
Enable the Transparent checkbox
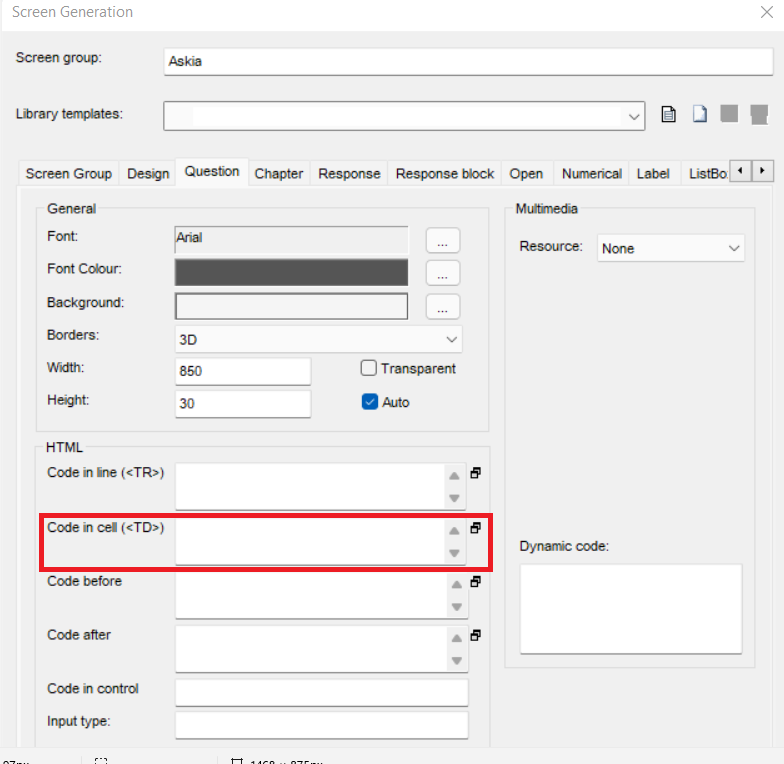click(368, 368)
